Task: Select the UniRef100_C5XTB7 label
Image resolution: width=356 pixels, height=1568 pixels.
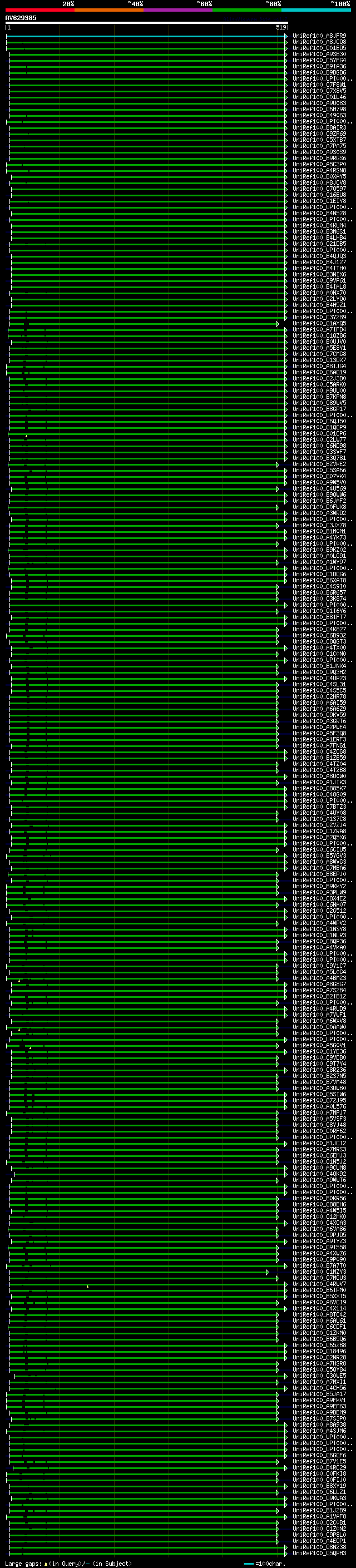Action: [x=319, y=140]
